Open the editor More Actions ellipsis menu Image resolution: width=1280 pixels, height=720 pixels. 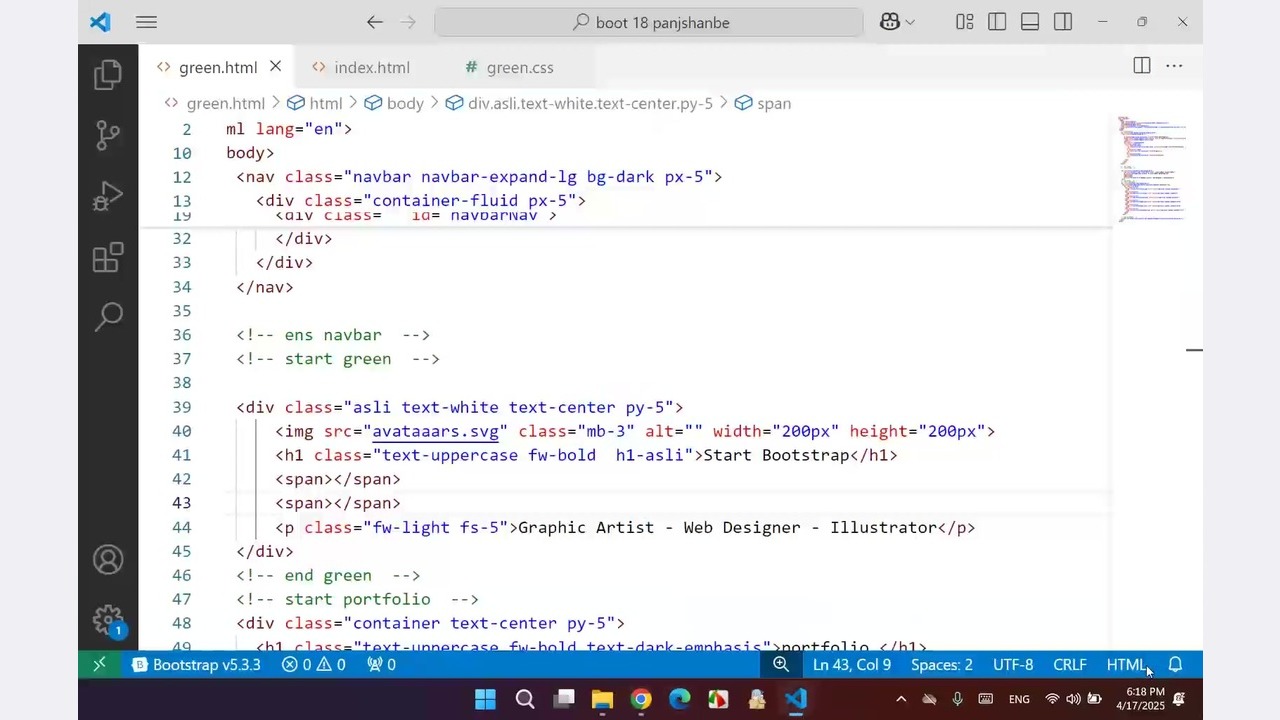click(1174, 66)
